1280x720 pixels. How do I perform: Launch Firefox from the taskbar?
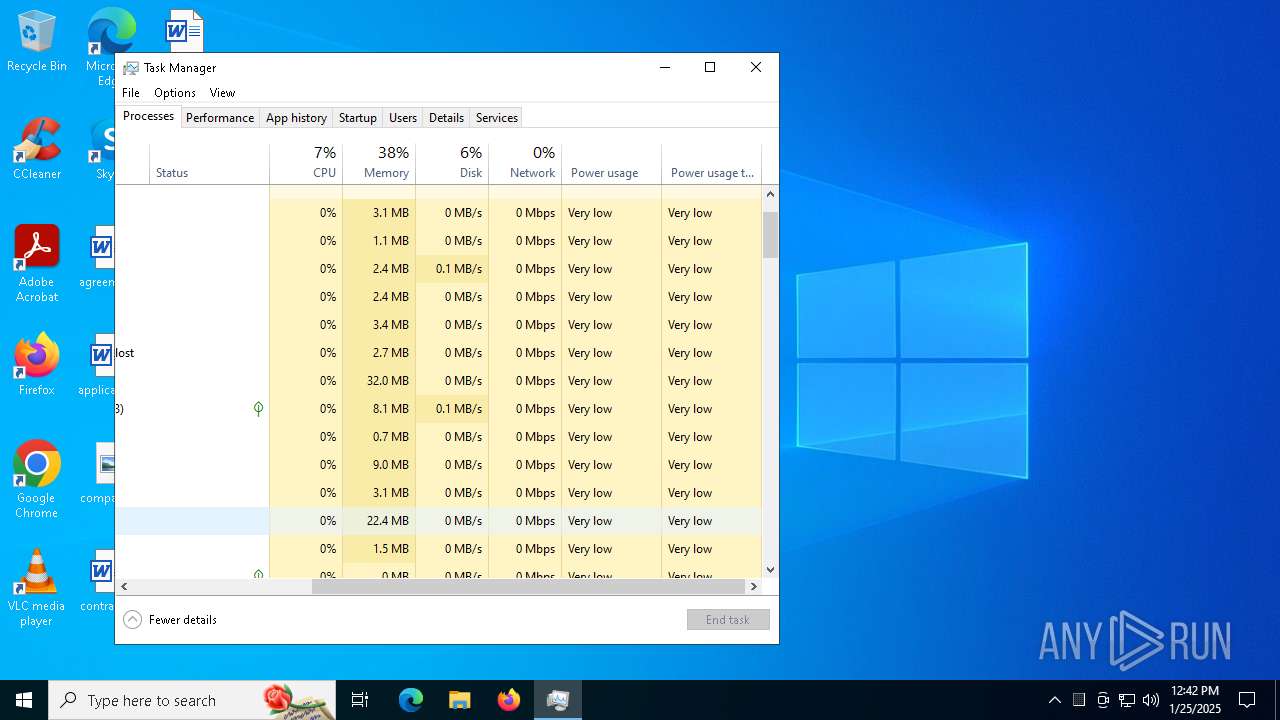click(x=509, y=700)
